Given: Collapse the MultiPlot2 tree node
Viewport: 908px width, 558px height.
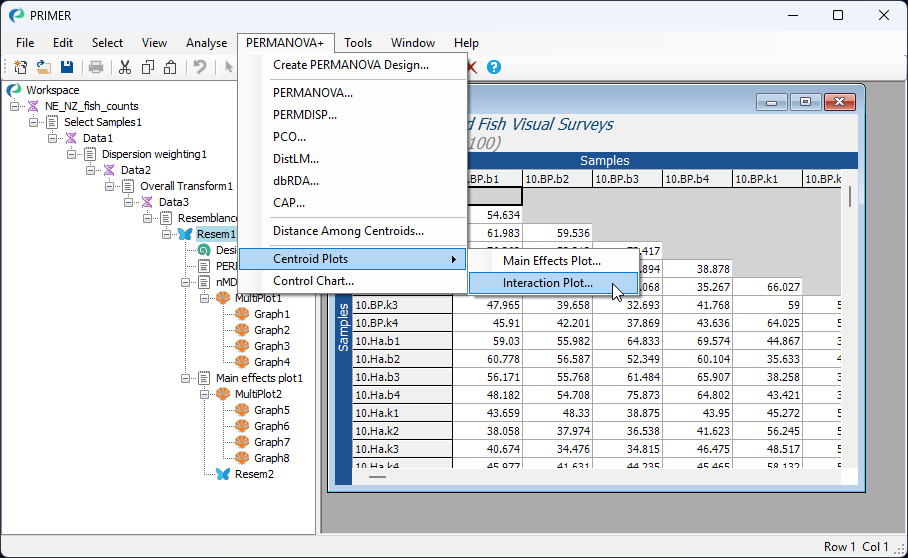Looking at the screenshot, I should click(x=206, y=394).
